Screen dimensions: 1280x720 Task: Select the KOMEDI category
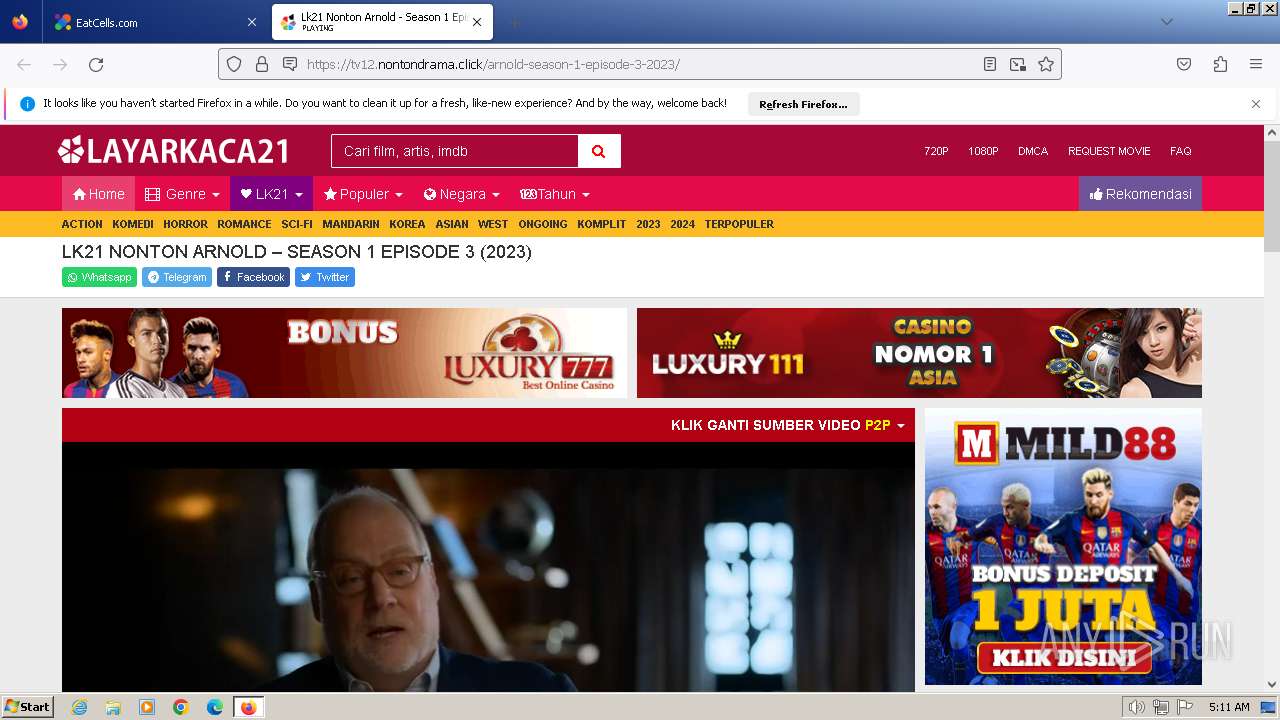point(133,224)
